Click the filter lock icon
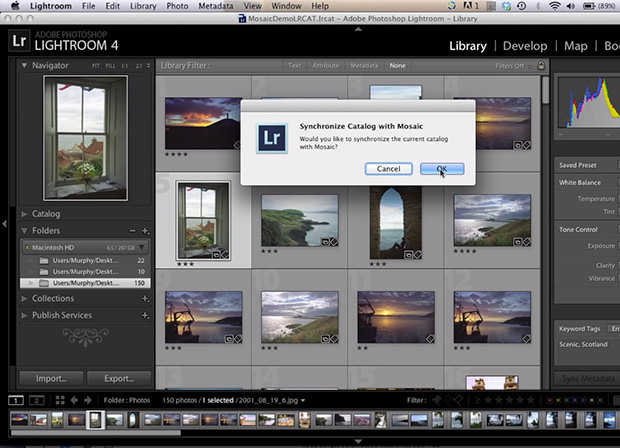 pos(541,65)
